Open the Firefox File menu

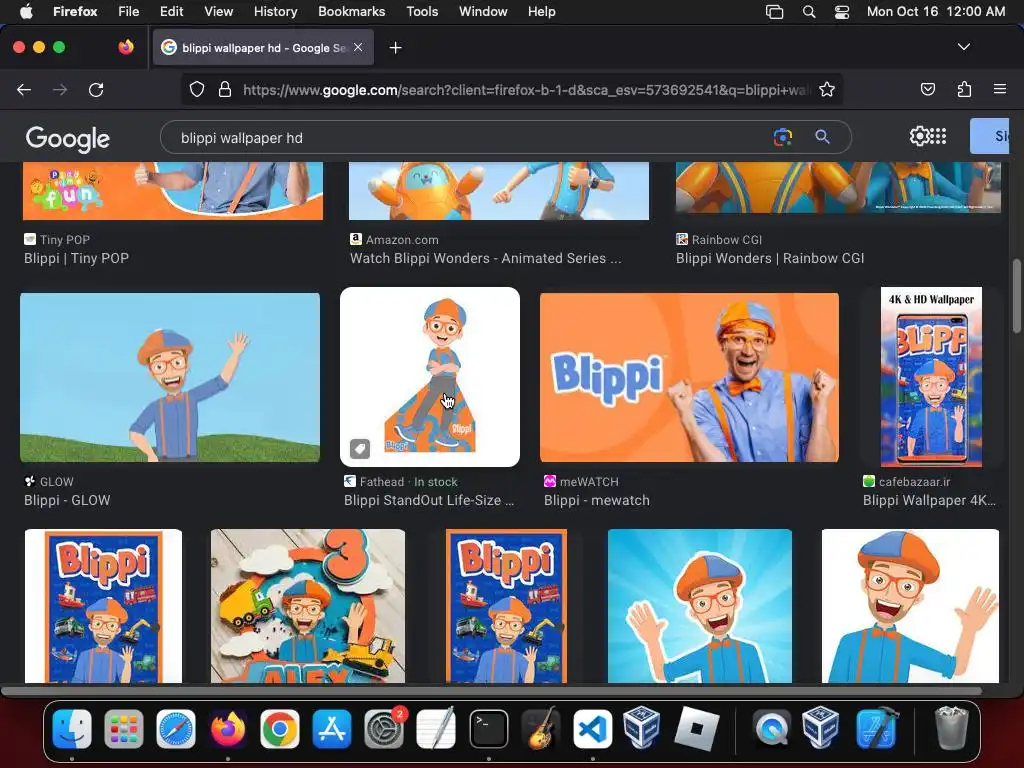pos(128,11)
